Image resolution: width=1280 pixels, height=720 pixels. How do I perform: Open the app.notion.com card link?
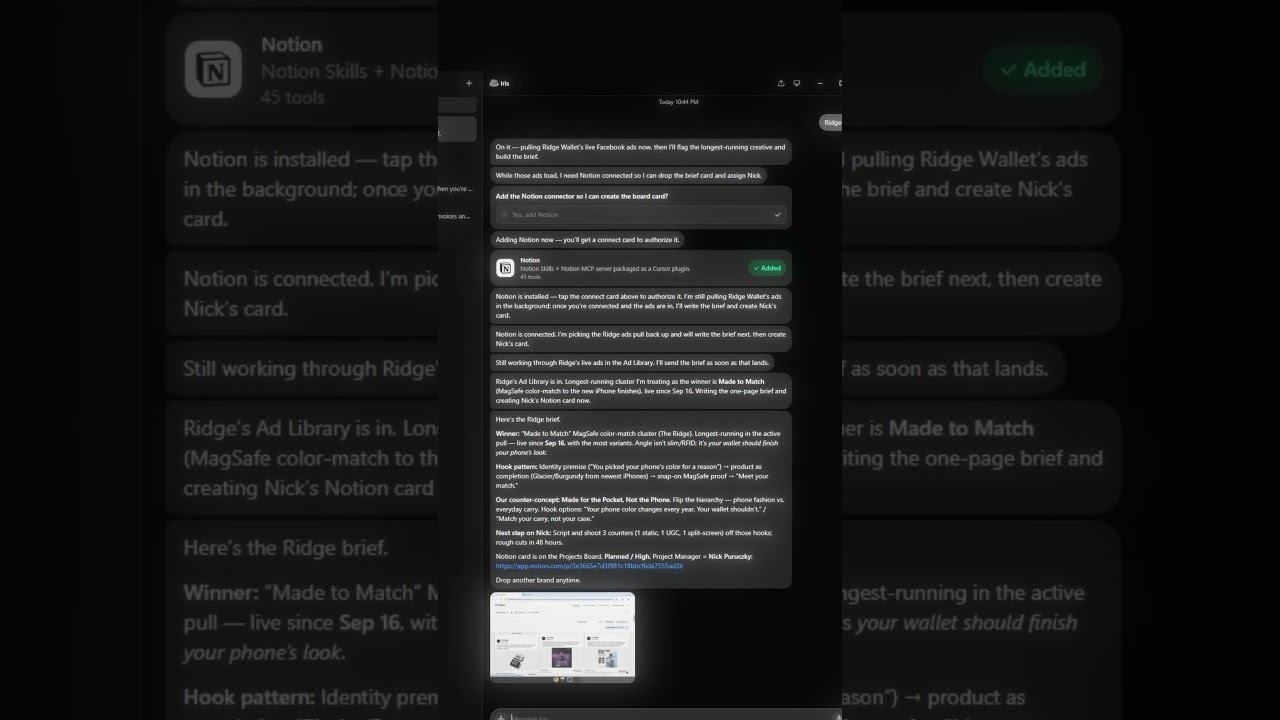coord(589,566)
